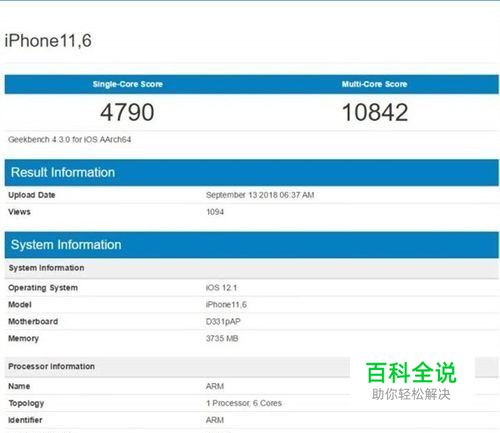The height and width of the screenshot is (433, 500).
Task: Select the memory value 3735 MB
Action: (x=222, y=338)
